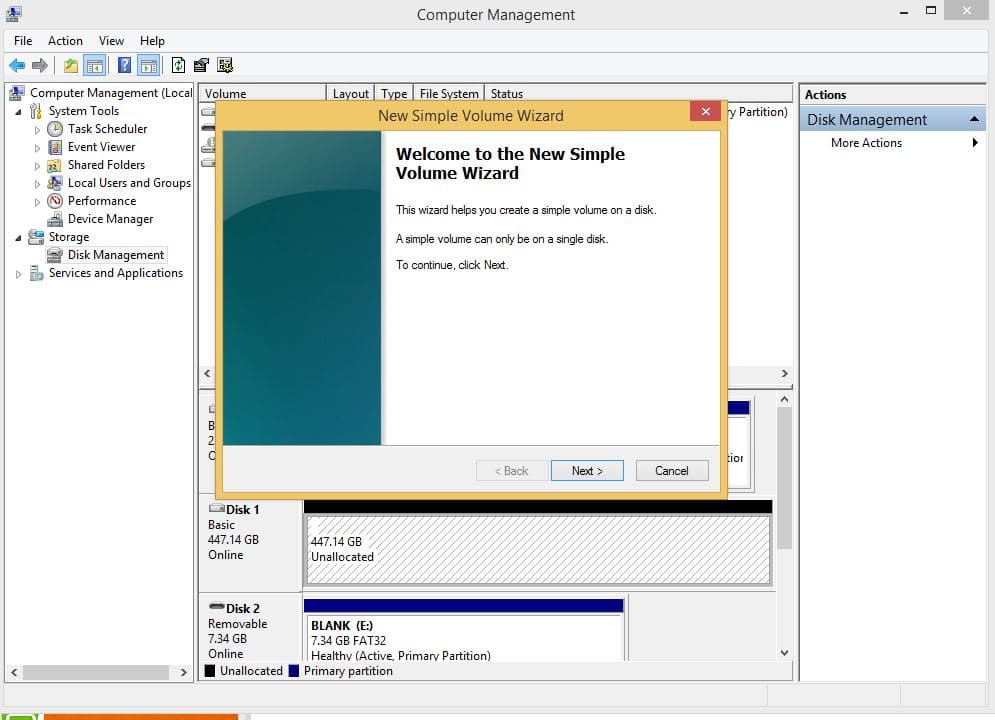The height and width of the screenshot is (720, 995).
Task: Sort by the File System column header
Action: tap(449, 93)
